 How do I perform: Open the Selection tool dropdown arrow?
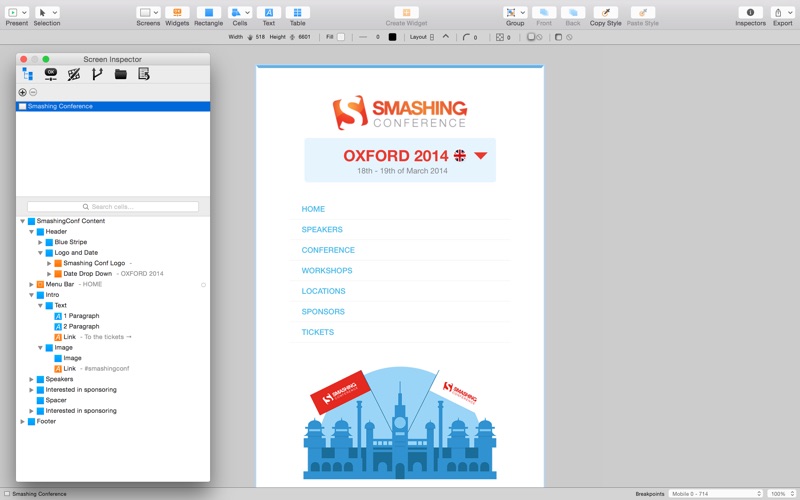[x=55, y=12]
